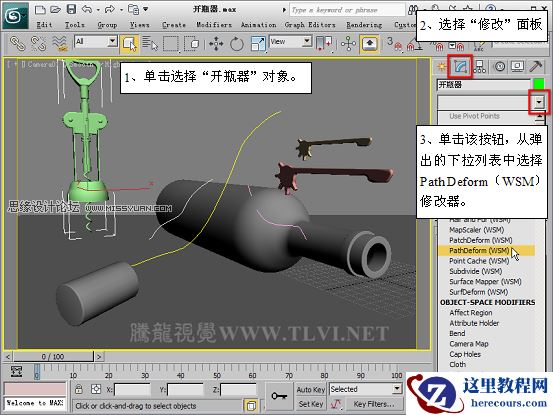The image size is (553, 415).
Task: Click the Redo arrow icon
Action: [x=109, y=10]
